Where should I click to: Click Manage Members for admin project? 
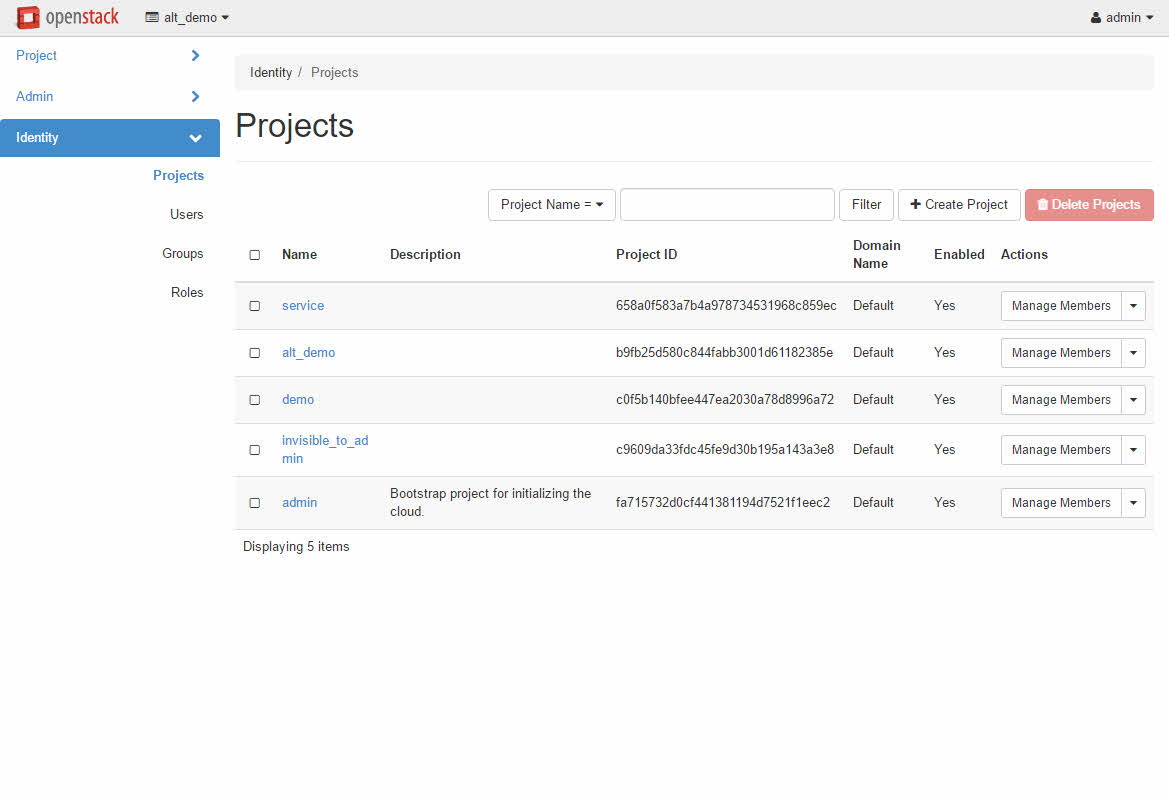click(1061, 503)
